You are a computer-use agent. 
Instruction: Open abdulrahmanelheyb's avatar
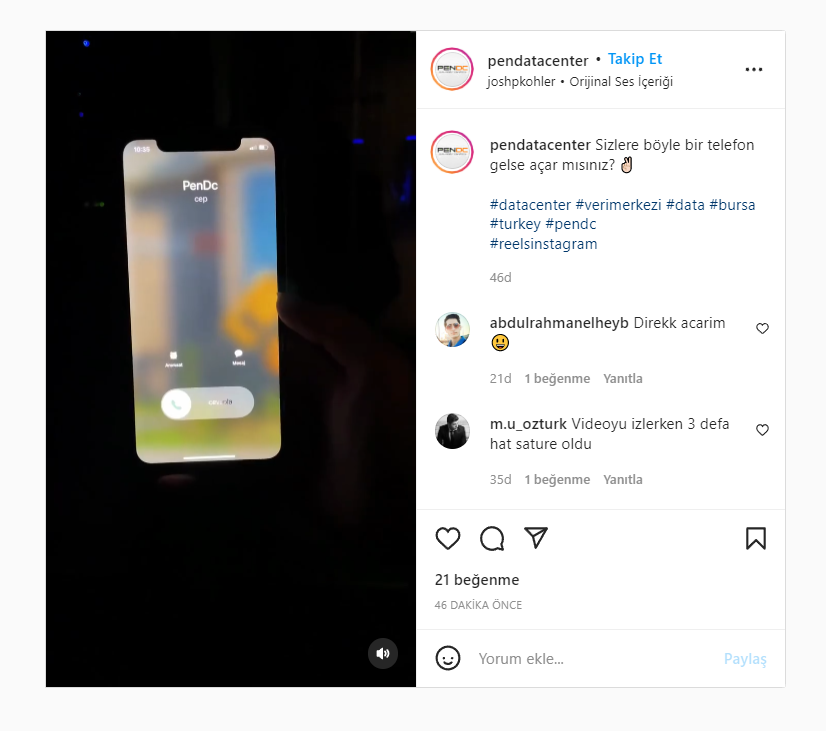(x=452, y=330)
